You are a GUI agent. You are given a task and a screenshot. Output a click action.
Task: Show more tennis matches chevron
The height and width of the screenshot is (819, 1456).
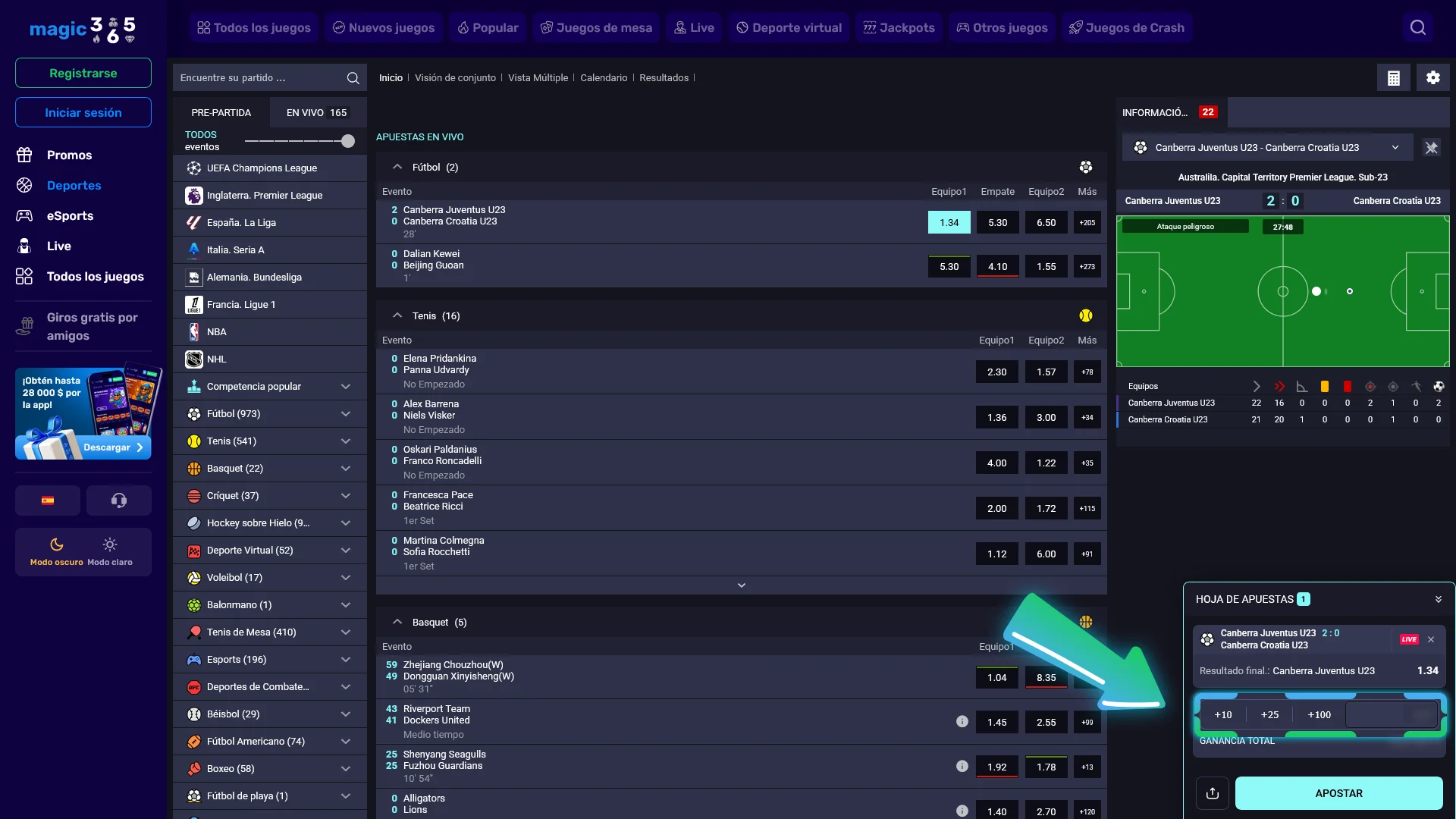742,585
